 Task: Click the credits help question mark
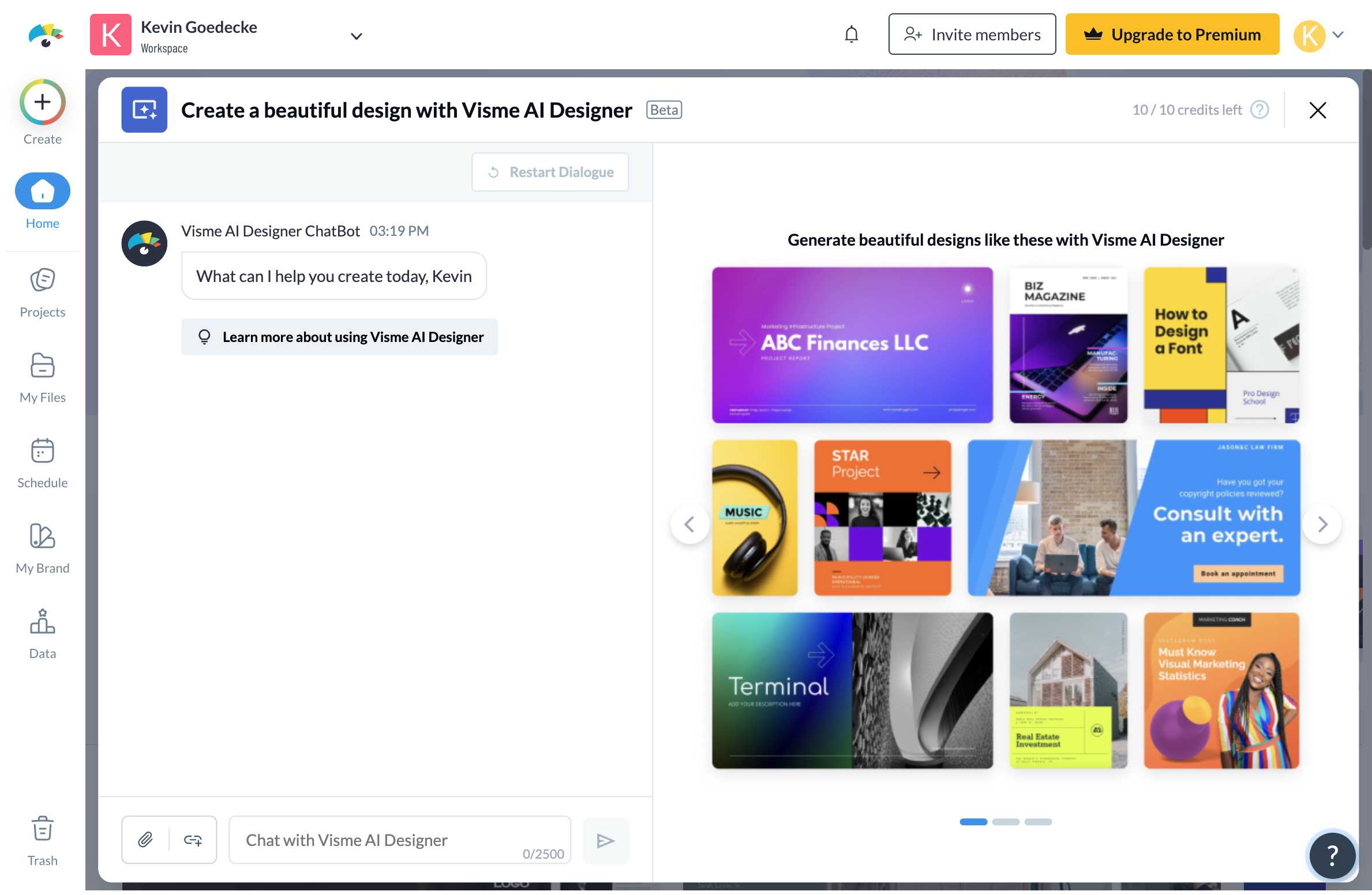tap(1259, 110)
